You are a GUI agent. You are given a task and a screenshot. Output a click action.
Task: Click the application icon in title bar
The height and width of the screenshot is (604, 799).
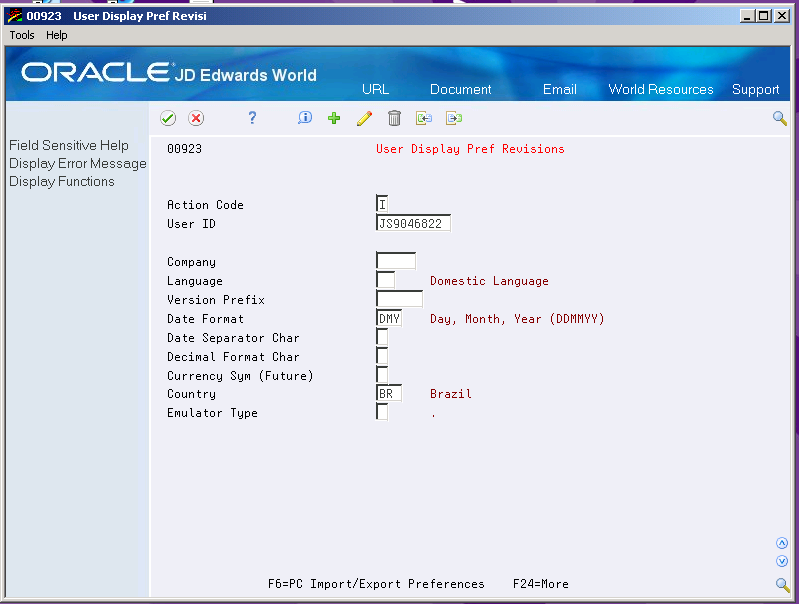15,16
